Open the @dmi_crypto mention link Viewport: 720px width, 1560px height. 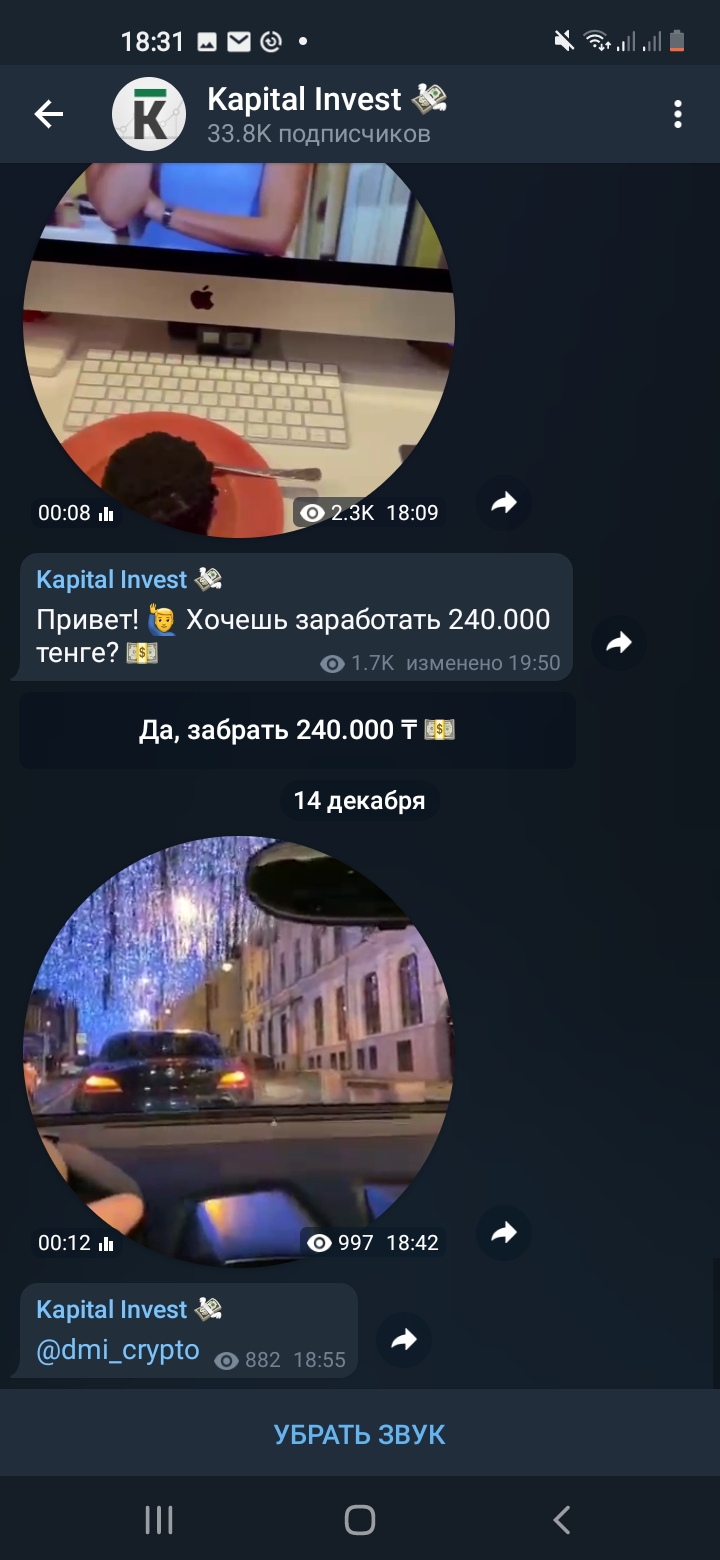118,1351
